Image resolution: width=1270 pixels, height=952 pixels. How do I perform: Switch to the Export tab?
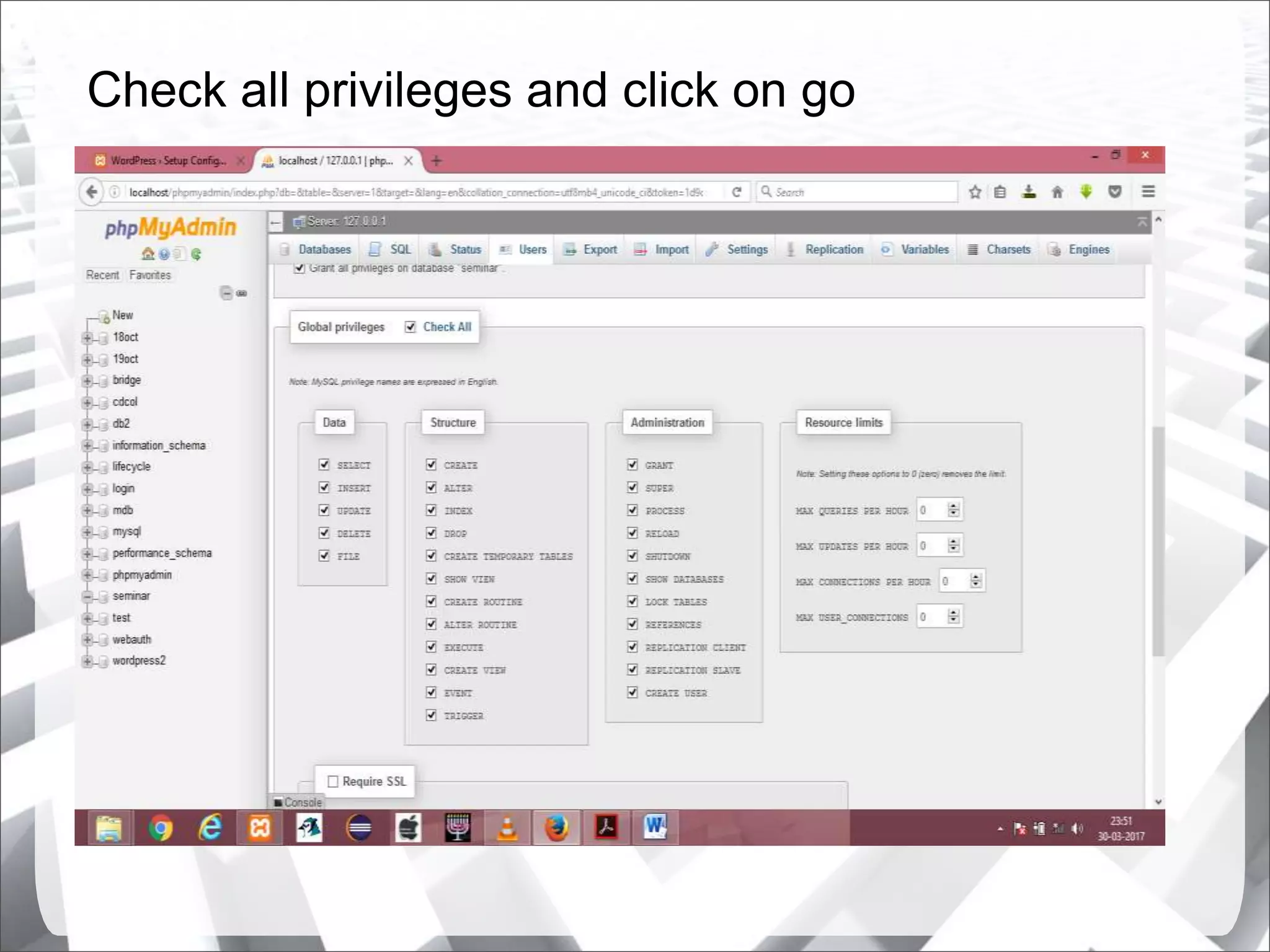point(590,249)
